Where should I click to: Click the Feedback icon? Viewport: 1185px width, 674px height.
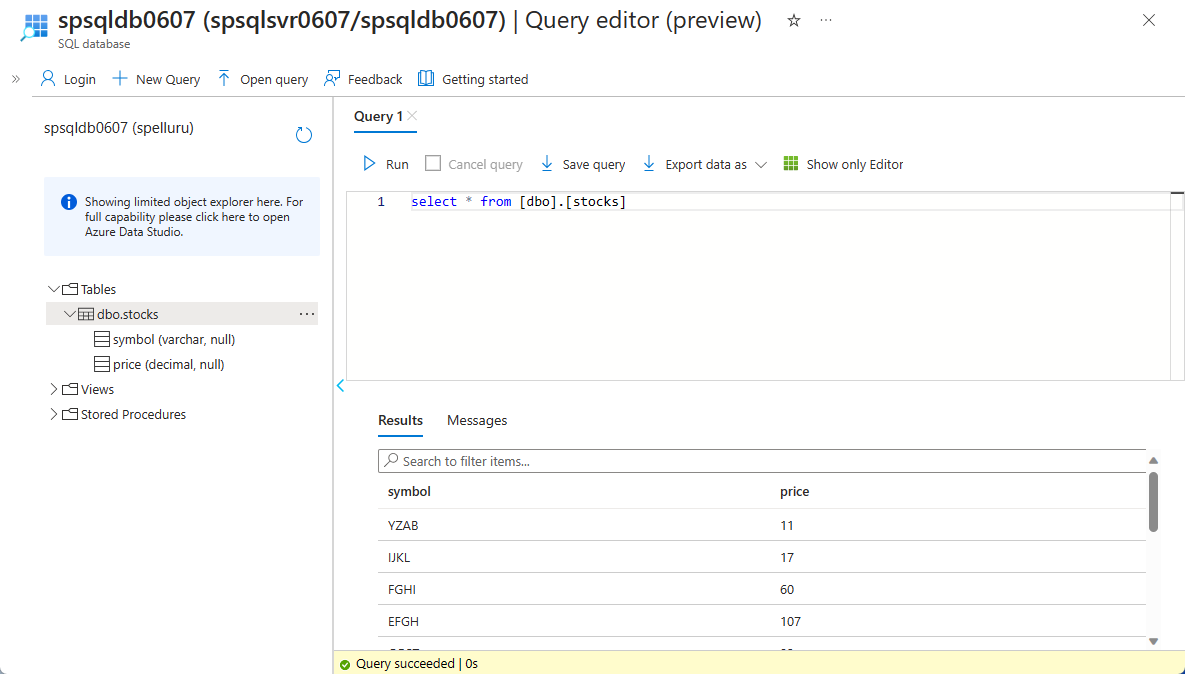click(331, 78)
